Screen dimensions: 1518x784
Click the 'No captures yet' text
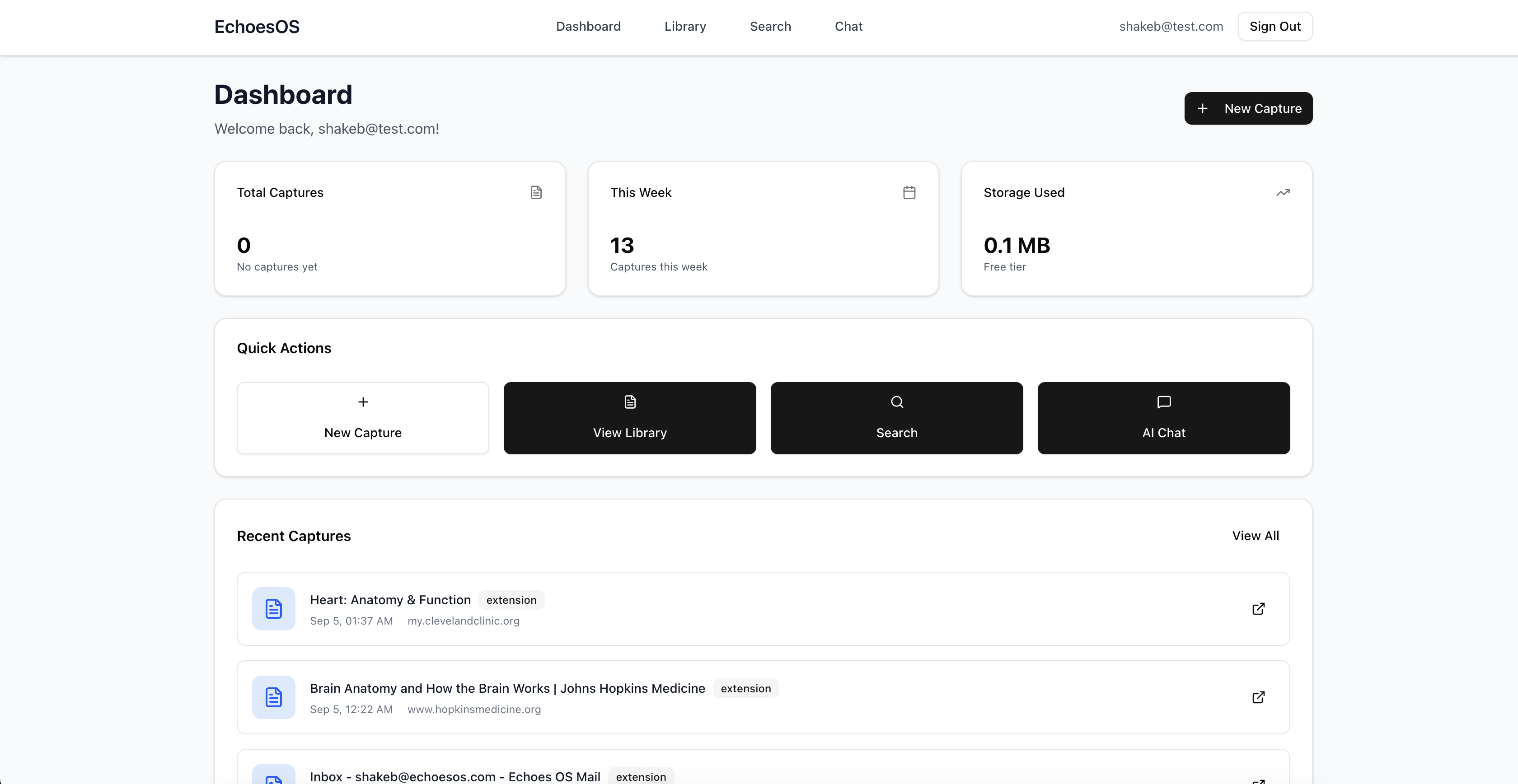coord(277,267)
